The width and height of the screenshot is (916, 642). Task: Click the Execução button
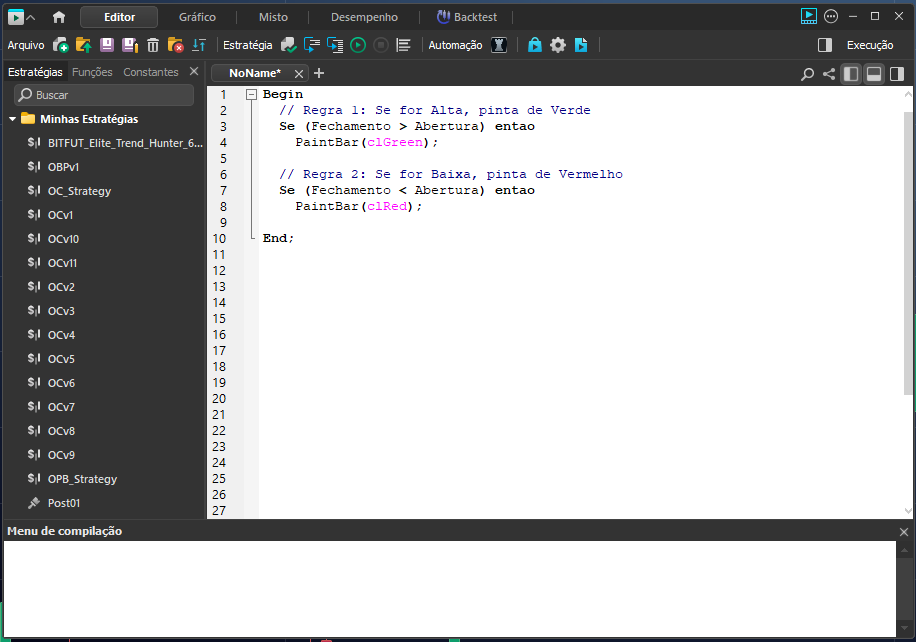(x=869, y=45)
